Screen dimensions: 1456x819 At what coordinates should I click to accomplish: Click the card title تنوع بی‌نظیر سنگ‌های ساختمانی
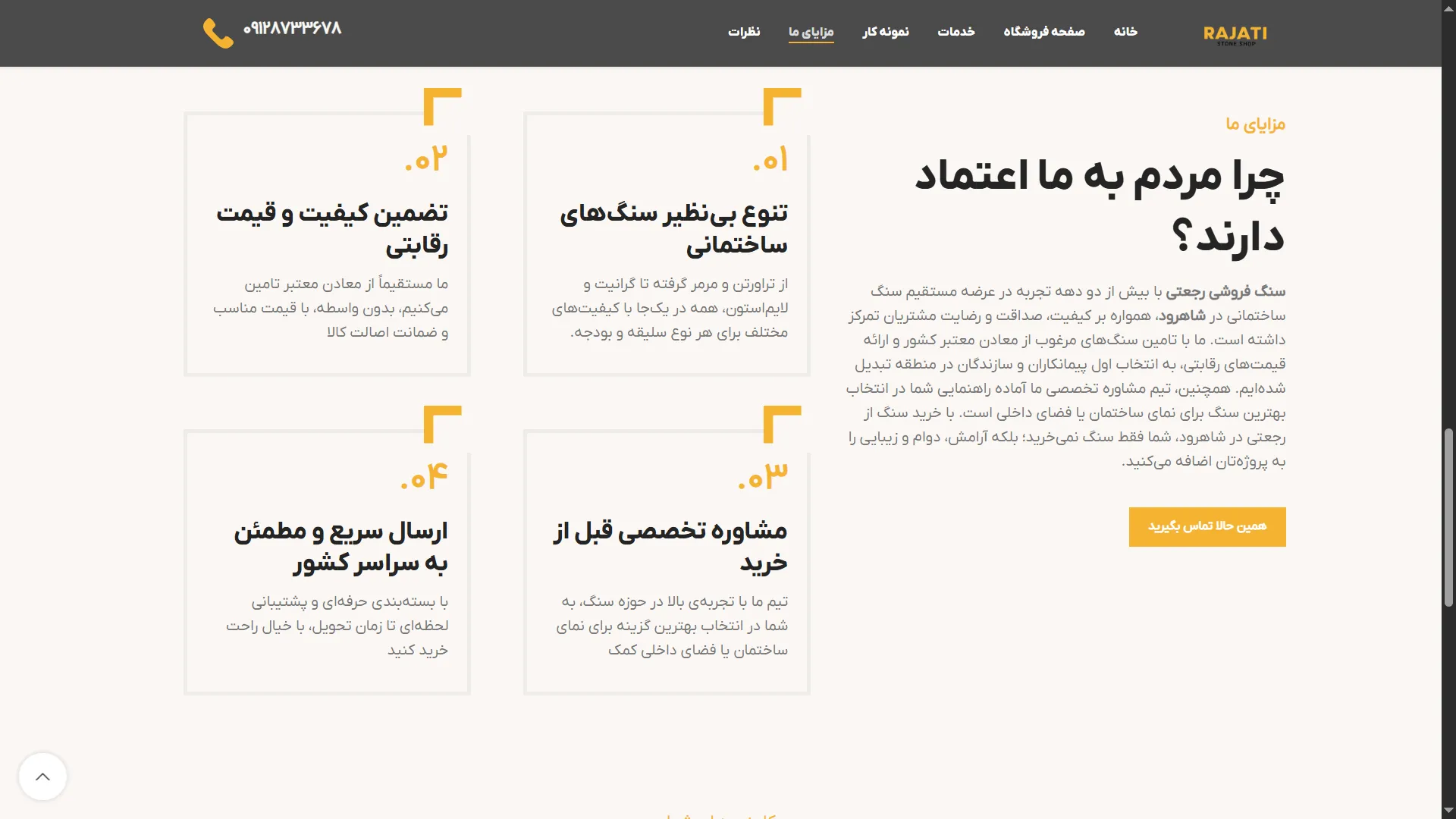coord(673,228)
